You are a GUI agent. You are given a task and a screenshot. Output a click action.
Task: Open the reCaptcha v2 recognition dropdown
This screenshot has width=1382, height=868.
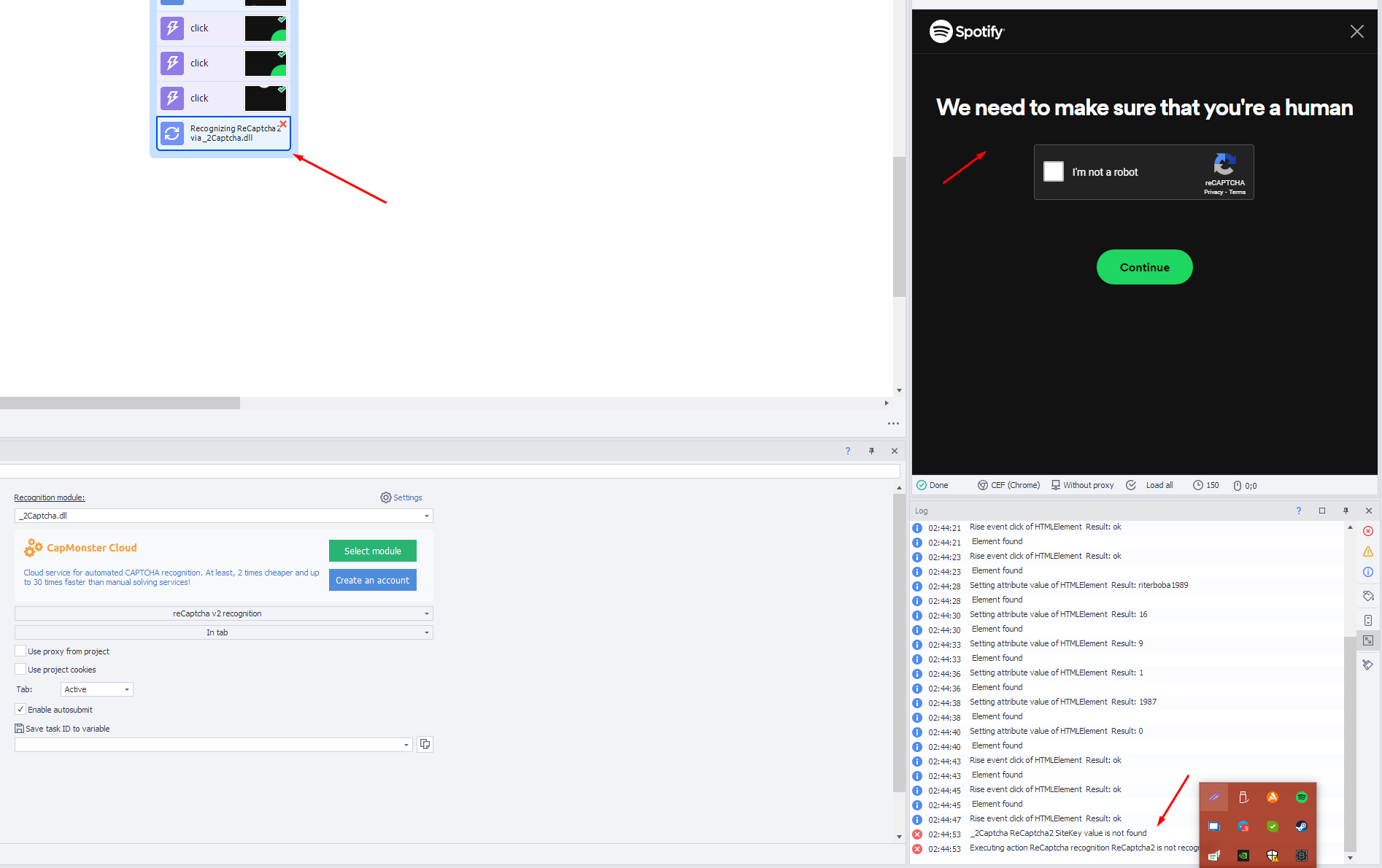(223, 613)
